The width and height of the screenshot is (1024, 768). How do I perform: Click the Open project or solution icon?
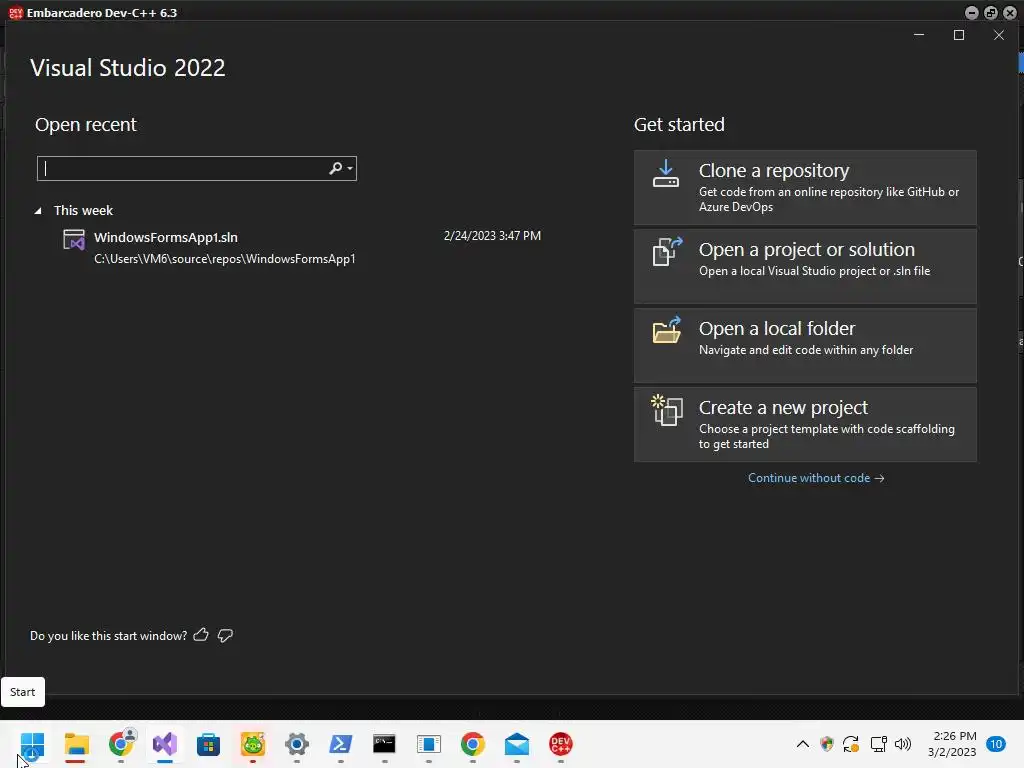tap(667, 251)
